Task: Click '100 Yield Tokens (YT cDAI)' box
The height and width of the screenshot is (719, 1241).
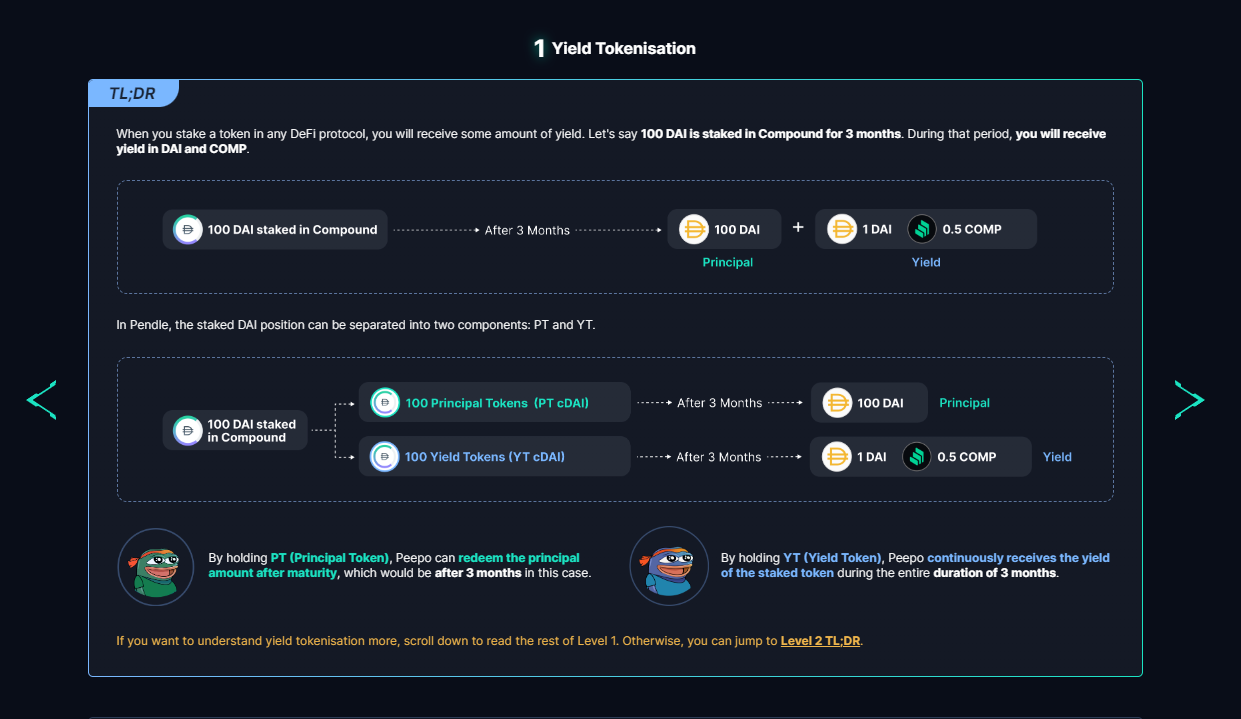Action: (495, 456)
